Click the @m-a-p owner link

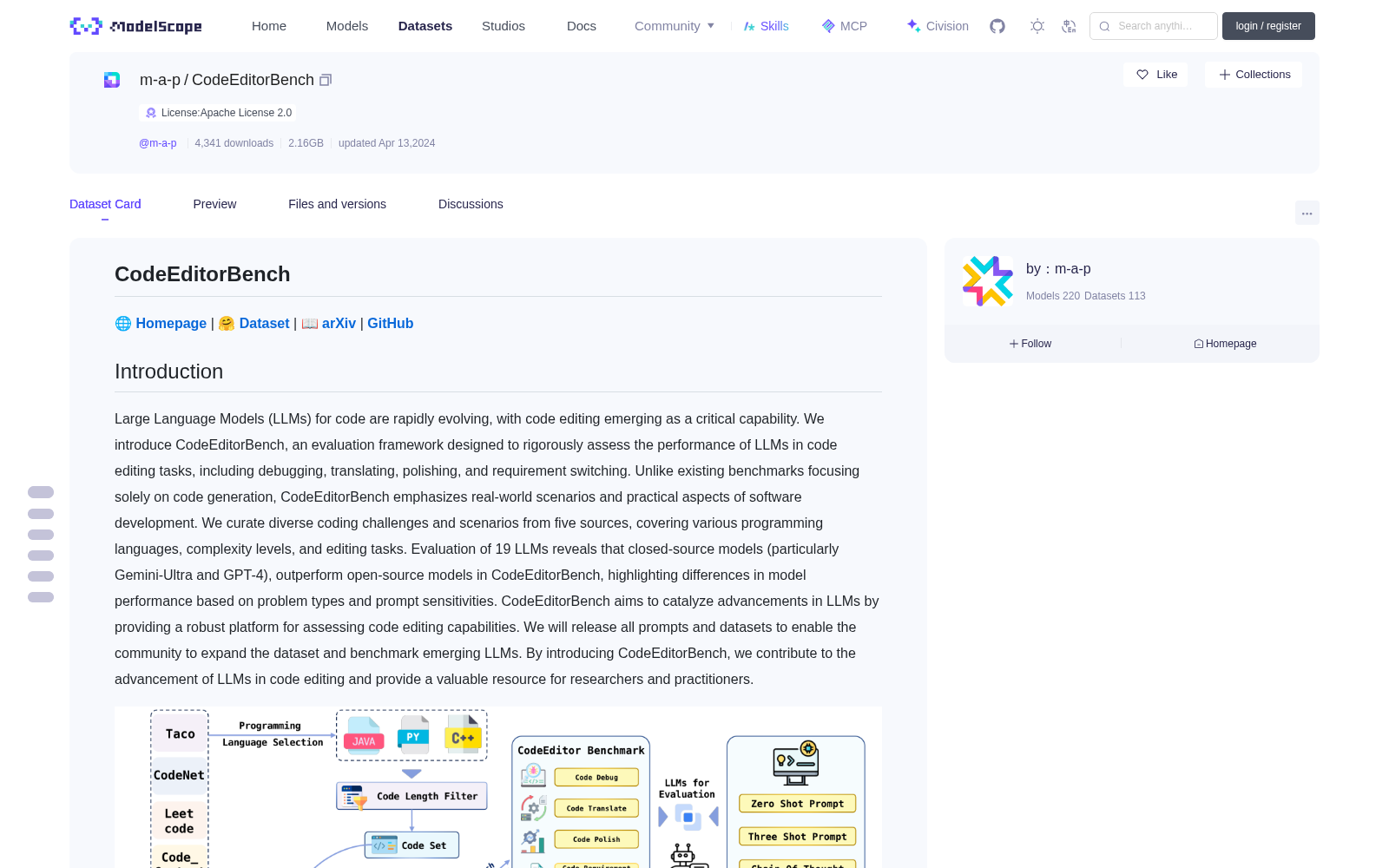coord(158,143)
